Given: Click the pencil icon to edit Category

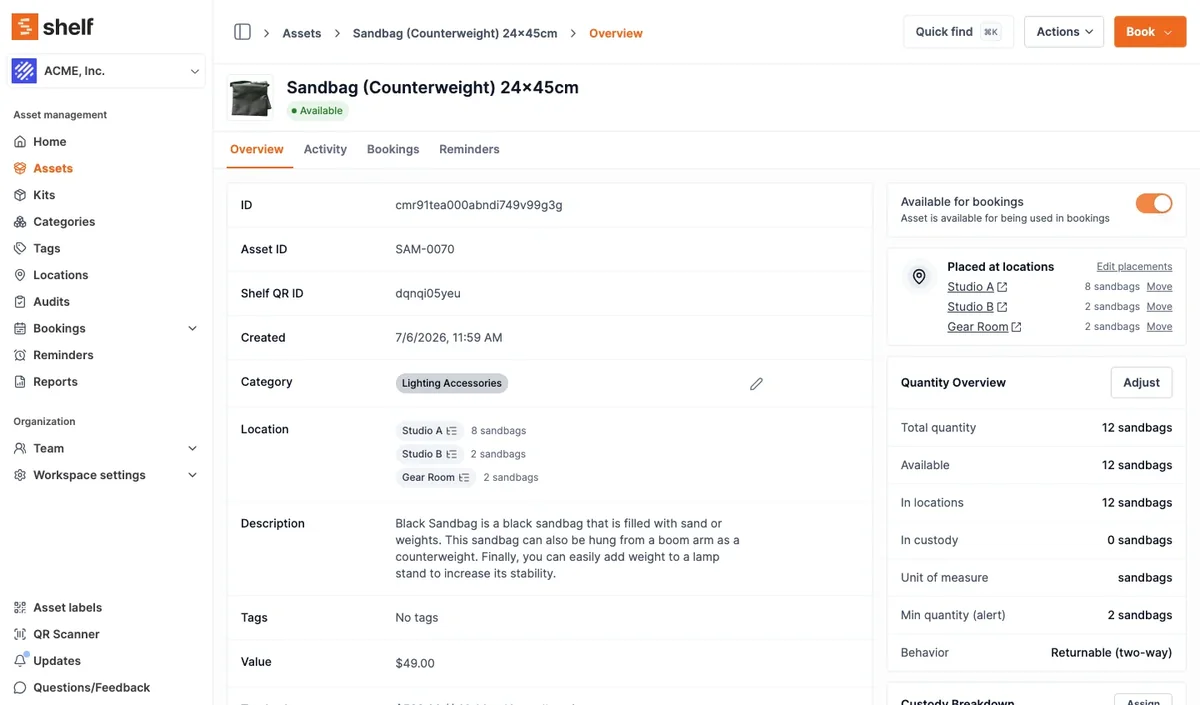Looking at the screenshot, I should tap(756, 383).
